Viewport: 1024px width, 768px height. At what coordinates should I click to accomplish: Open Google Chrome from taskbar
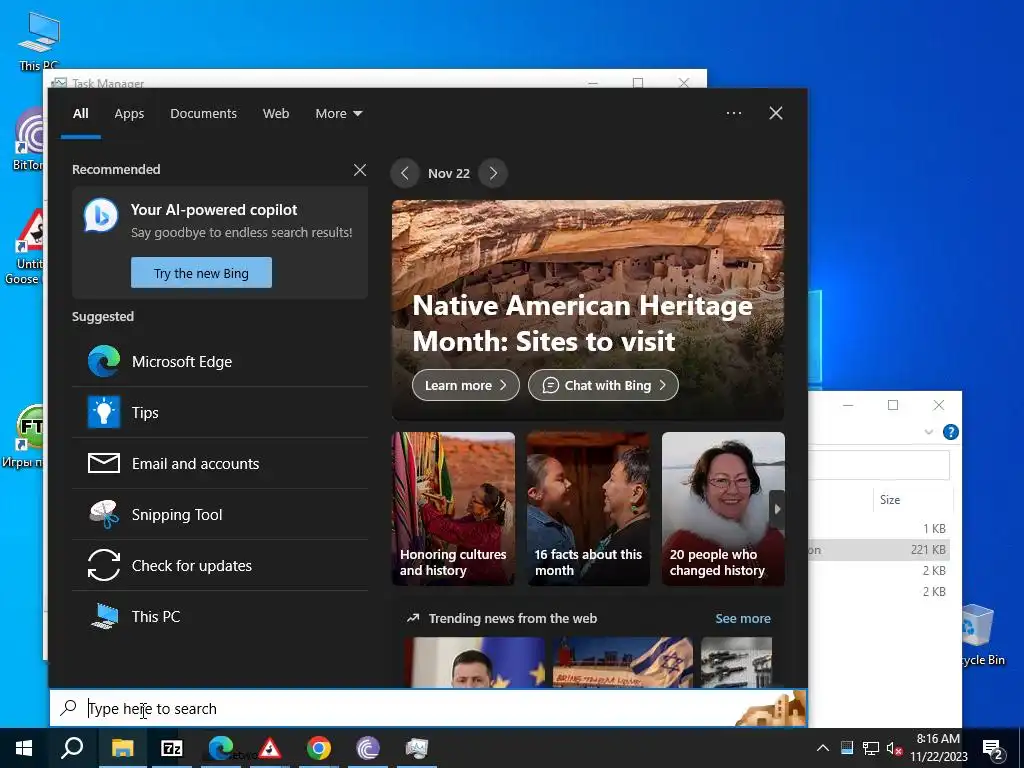point(319,748)
